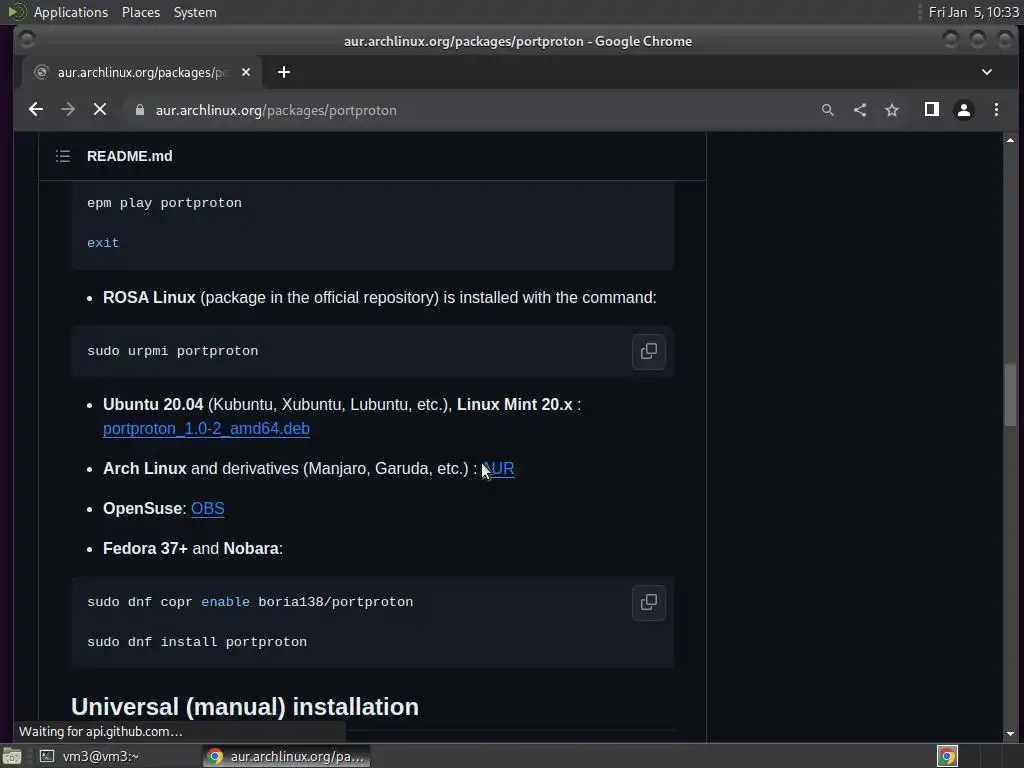Open the README outline icon

(63, 156)
